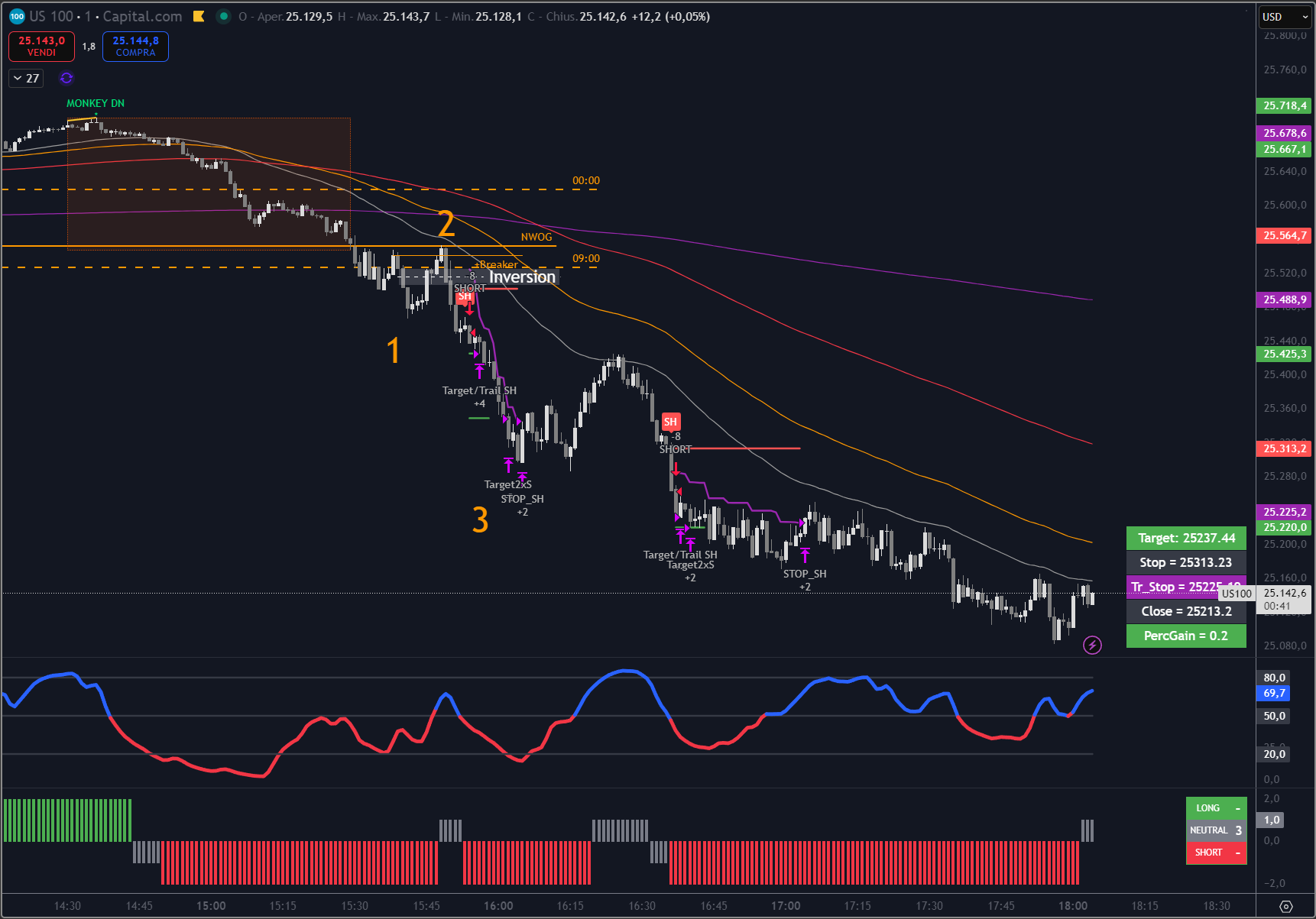
Task: Click the 1,8 spread value
Action: point(89,47)
